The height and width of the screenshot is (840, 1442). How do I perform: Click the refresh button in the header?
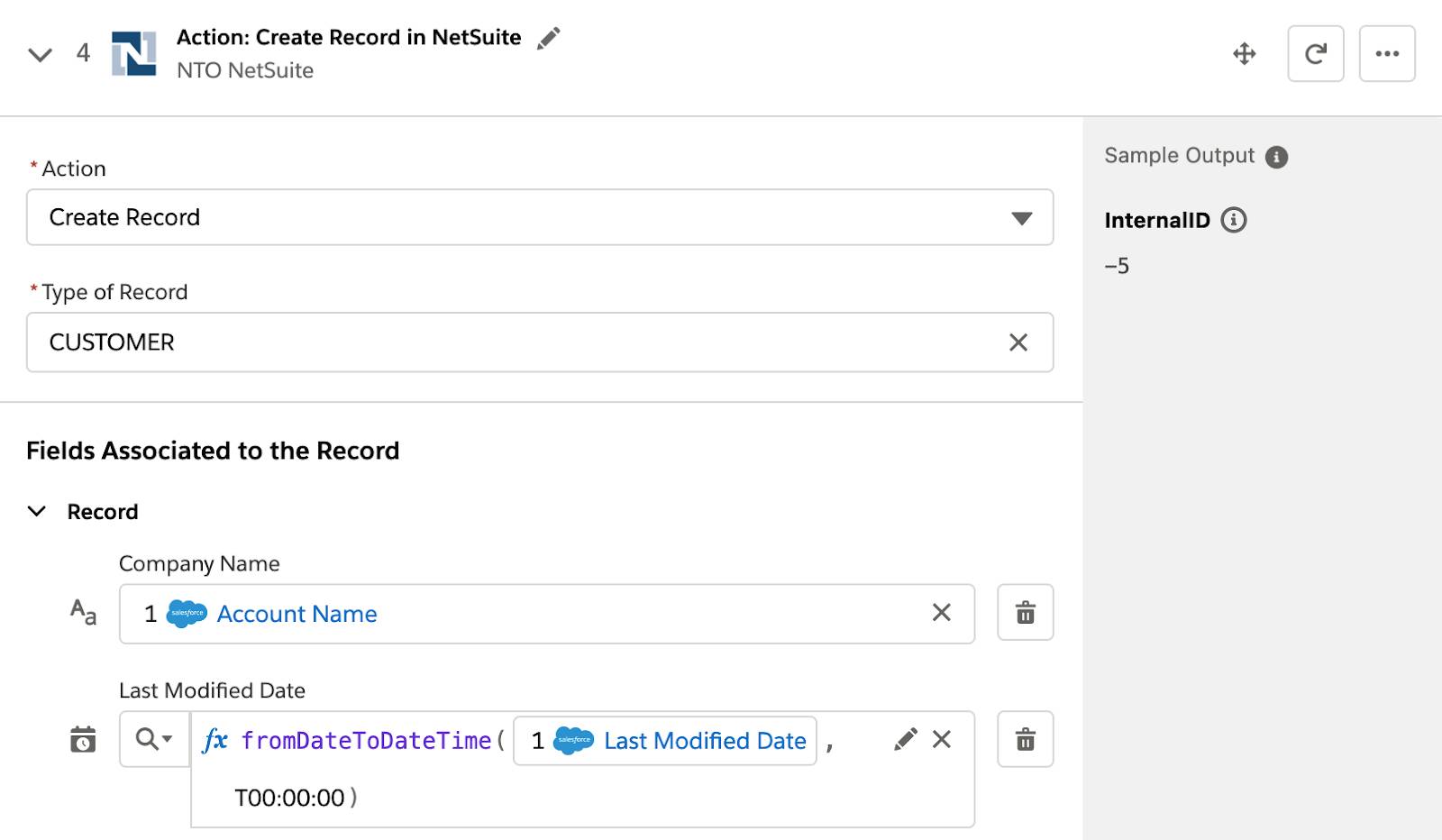tap(1316, 54)
